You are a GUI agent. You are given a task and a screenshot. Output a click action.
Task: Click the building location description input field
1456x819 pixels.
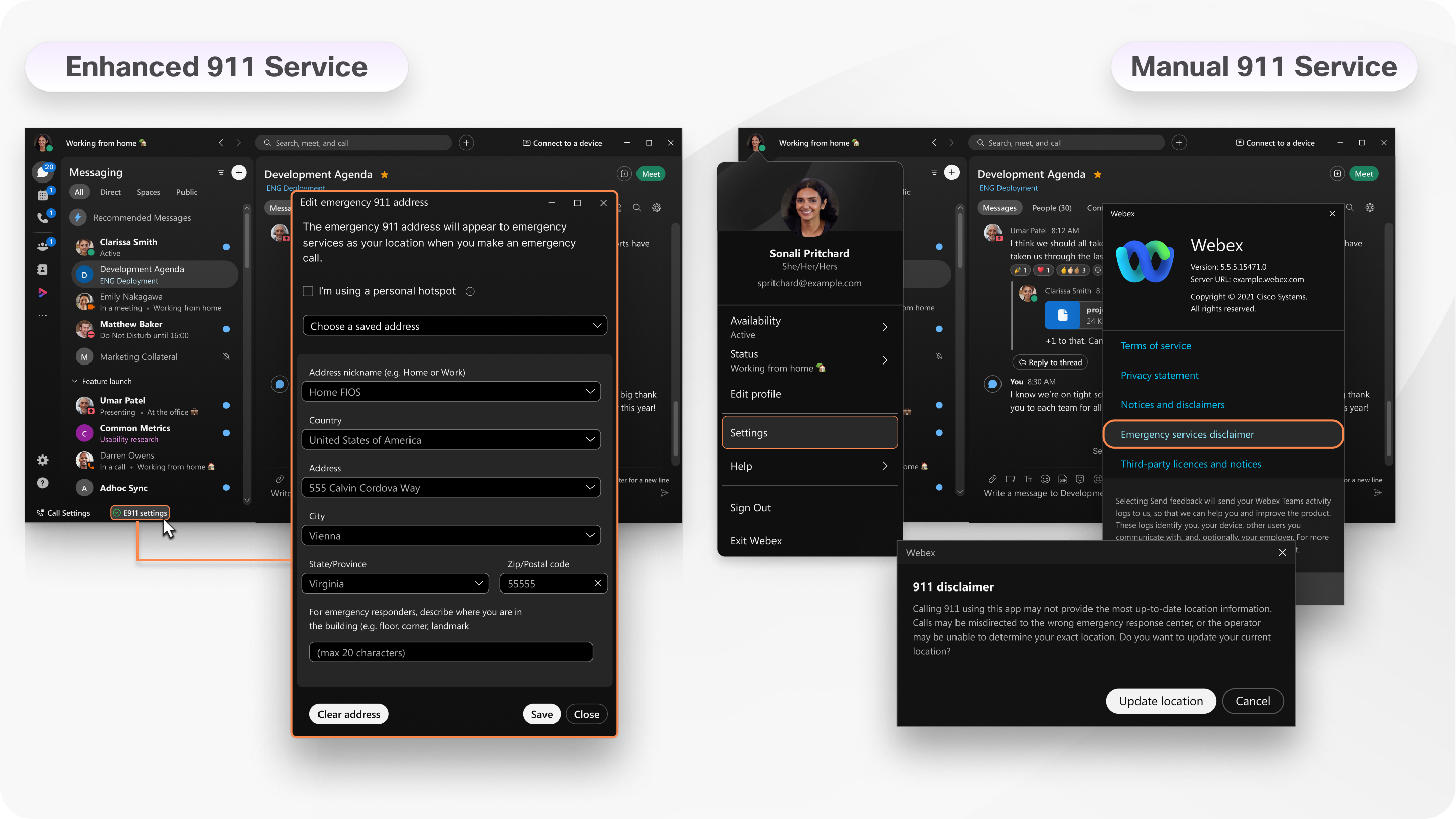coord(451,651)
